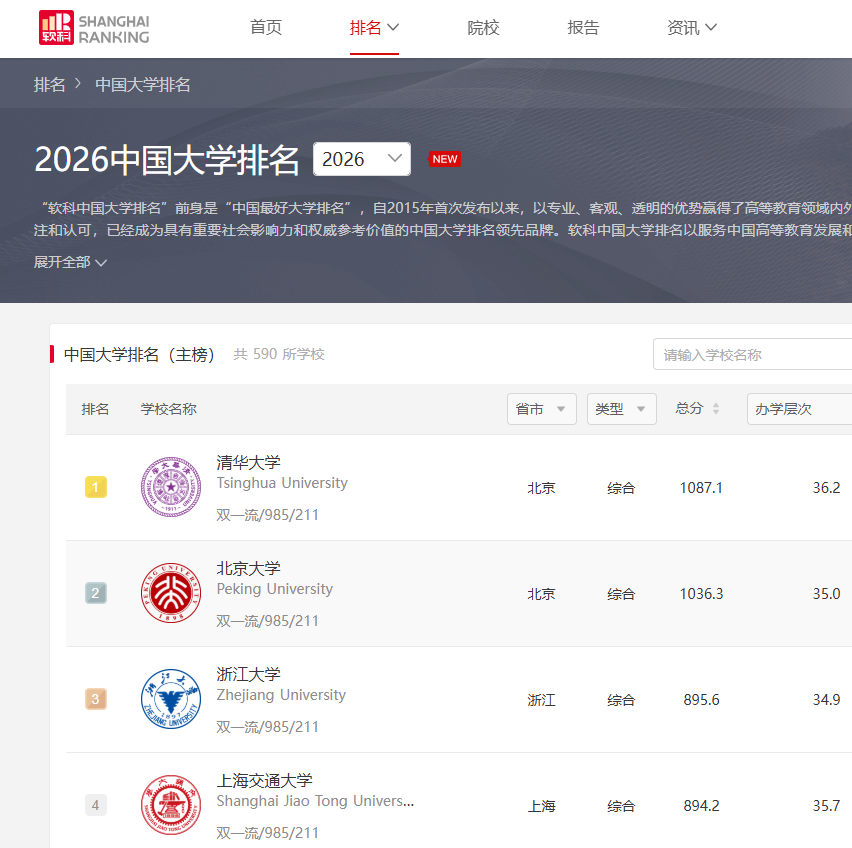
Task: Click the 总分 column header label
Action: (x=689, y=409)
